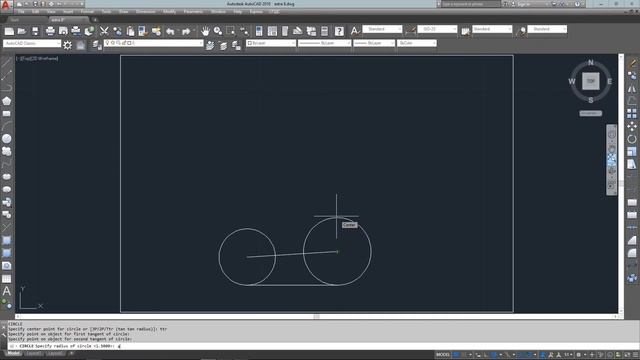Select the Zoom Realtime magnifier tool
Screen dimensions: 640x360
pos(218,31)
